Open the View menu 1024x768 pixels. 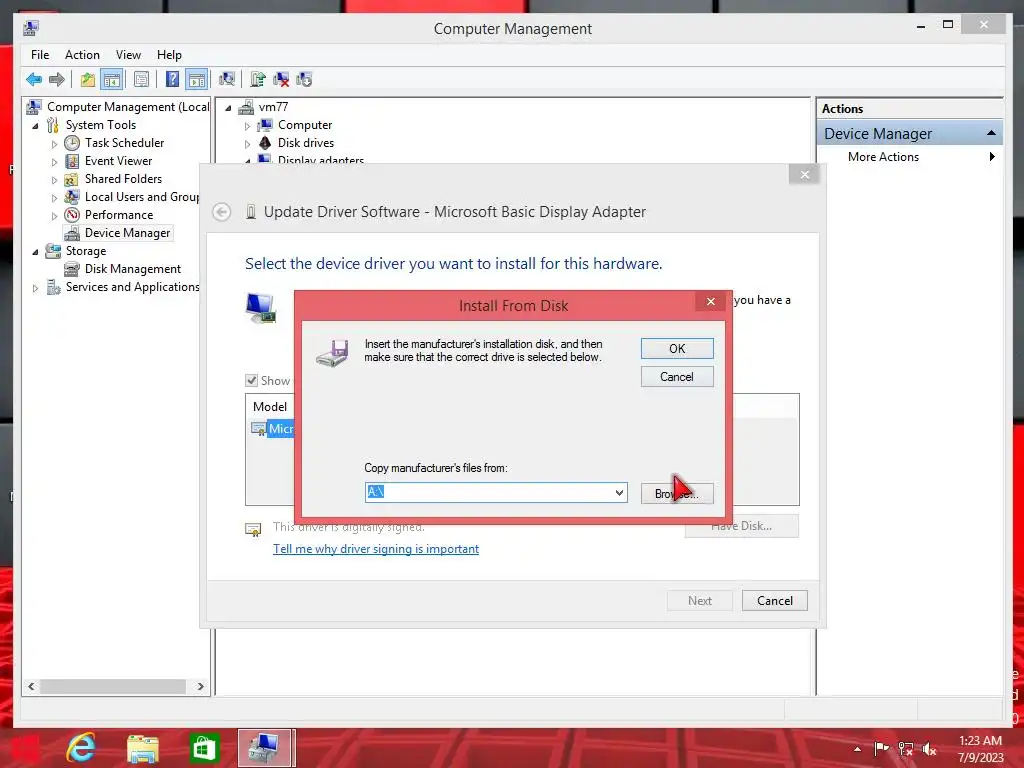pos(128,55)
